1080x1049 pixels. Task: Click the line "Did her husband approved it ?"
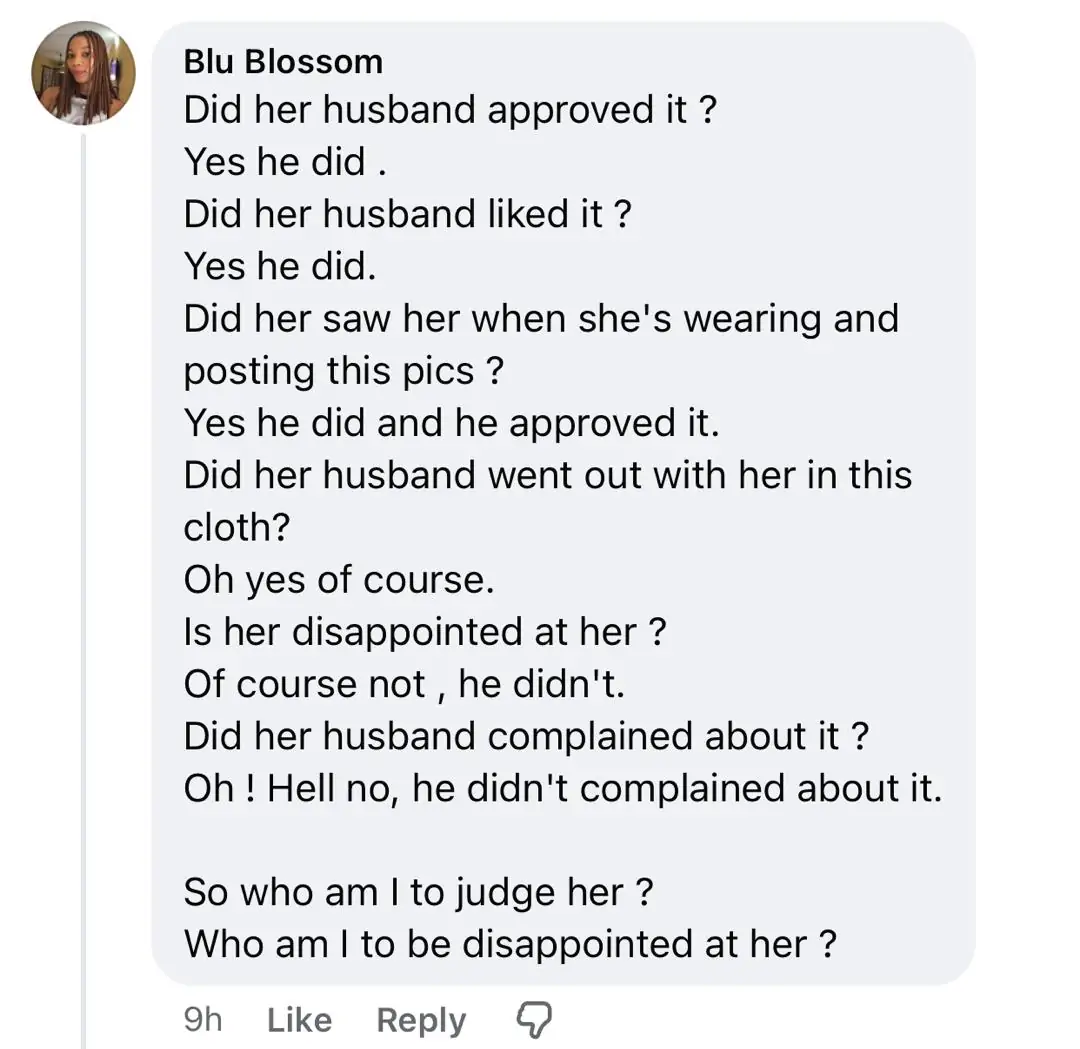450,110
